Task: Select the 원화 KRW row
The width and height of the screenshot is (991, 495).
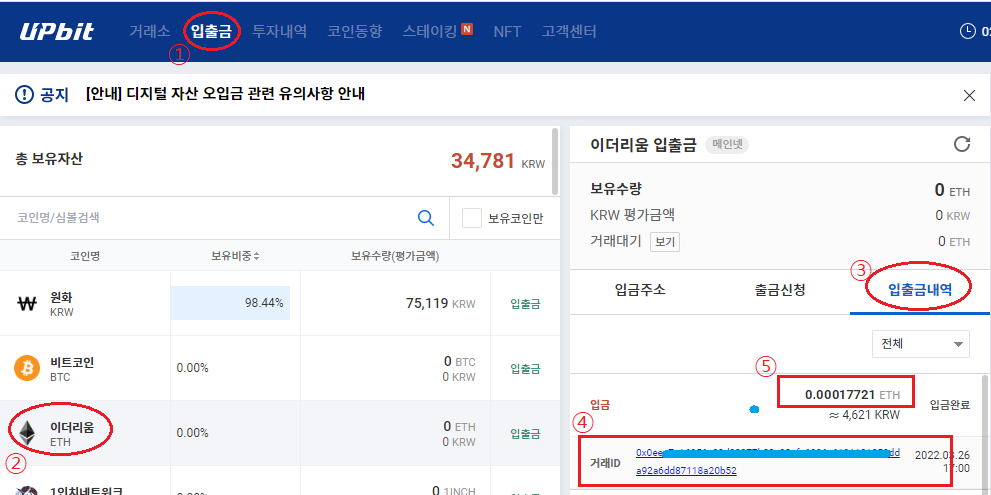Action: [x=279, y=303]
